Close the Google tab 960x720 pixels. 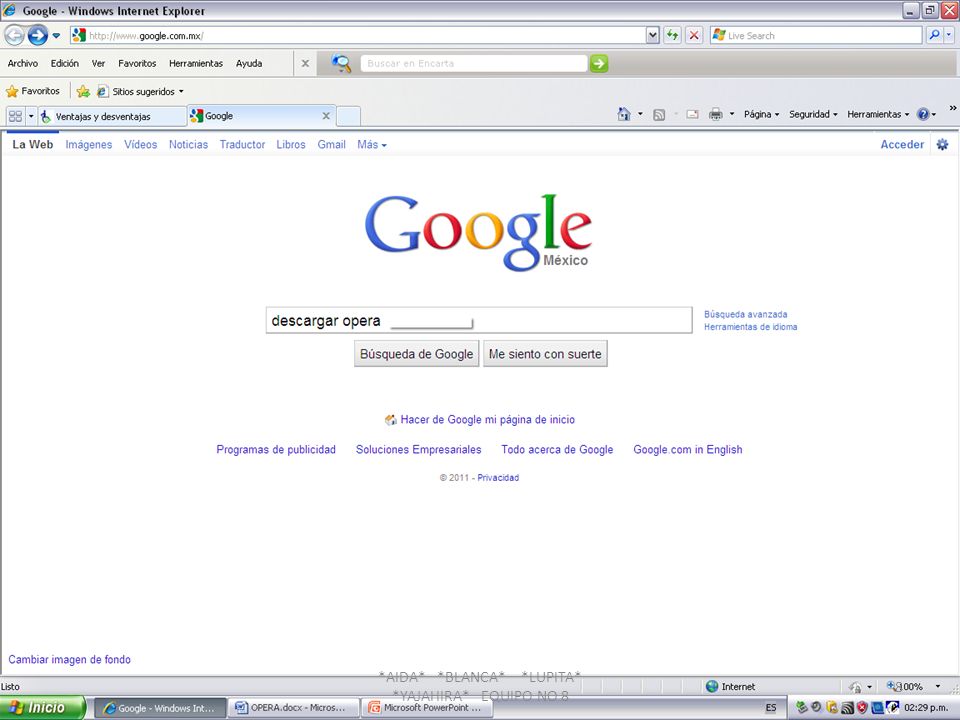pos(326,116)
